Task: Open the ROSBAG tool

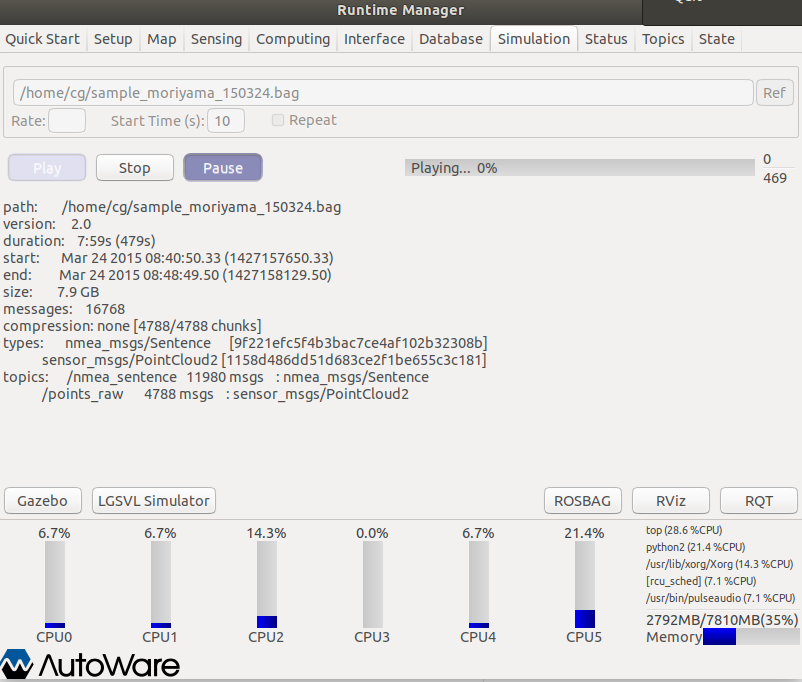Action: click(583, 500)
